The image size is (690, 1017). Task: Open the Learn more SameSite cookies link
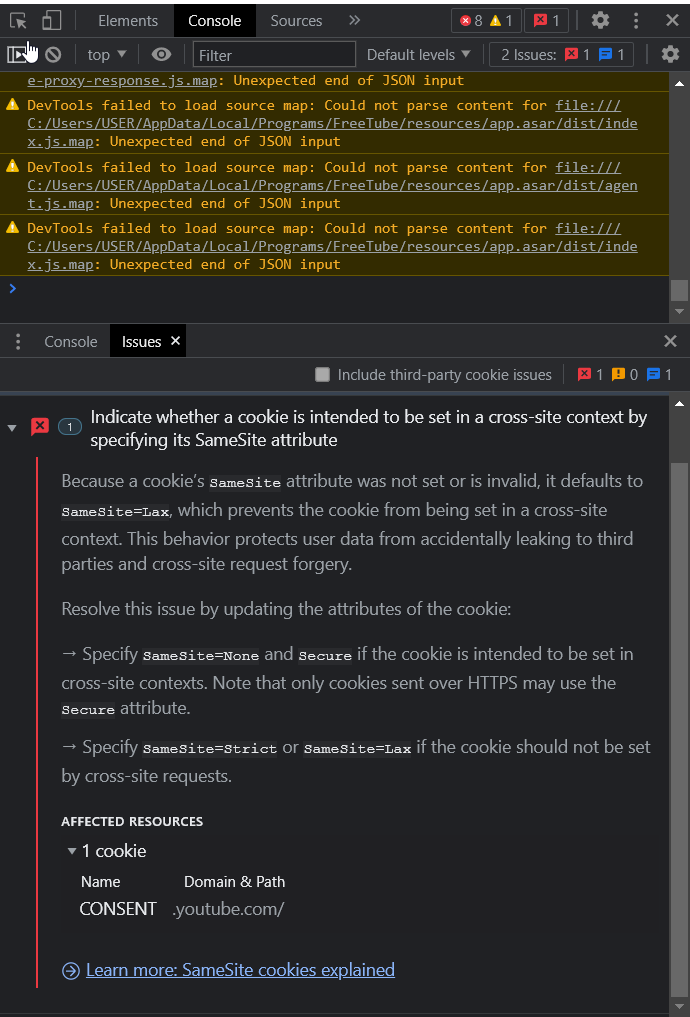pos(240,969)
